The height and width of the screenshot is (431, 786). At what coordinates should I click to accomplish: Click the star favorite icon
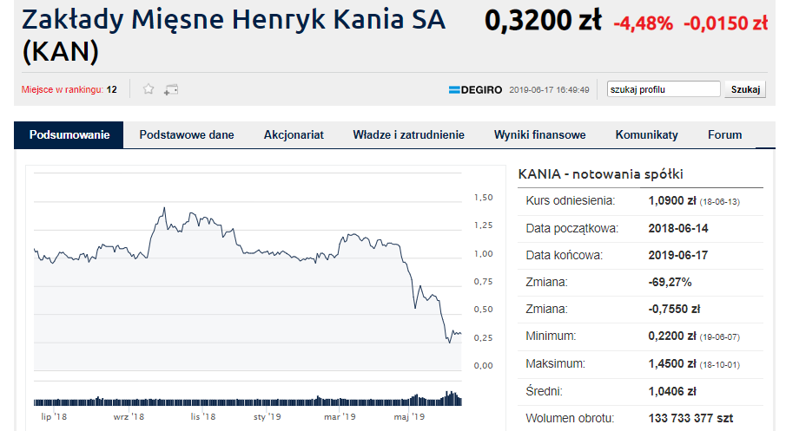point(148,89)
